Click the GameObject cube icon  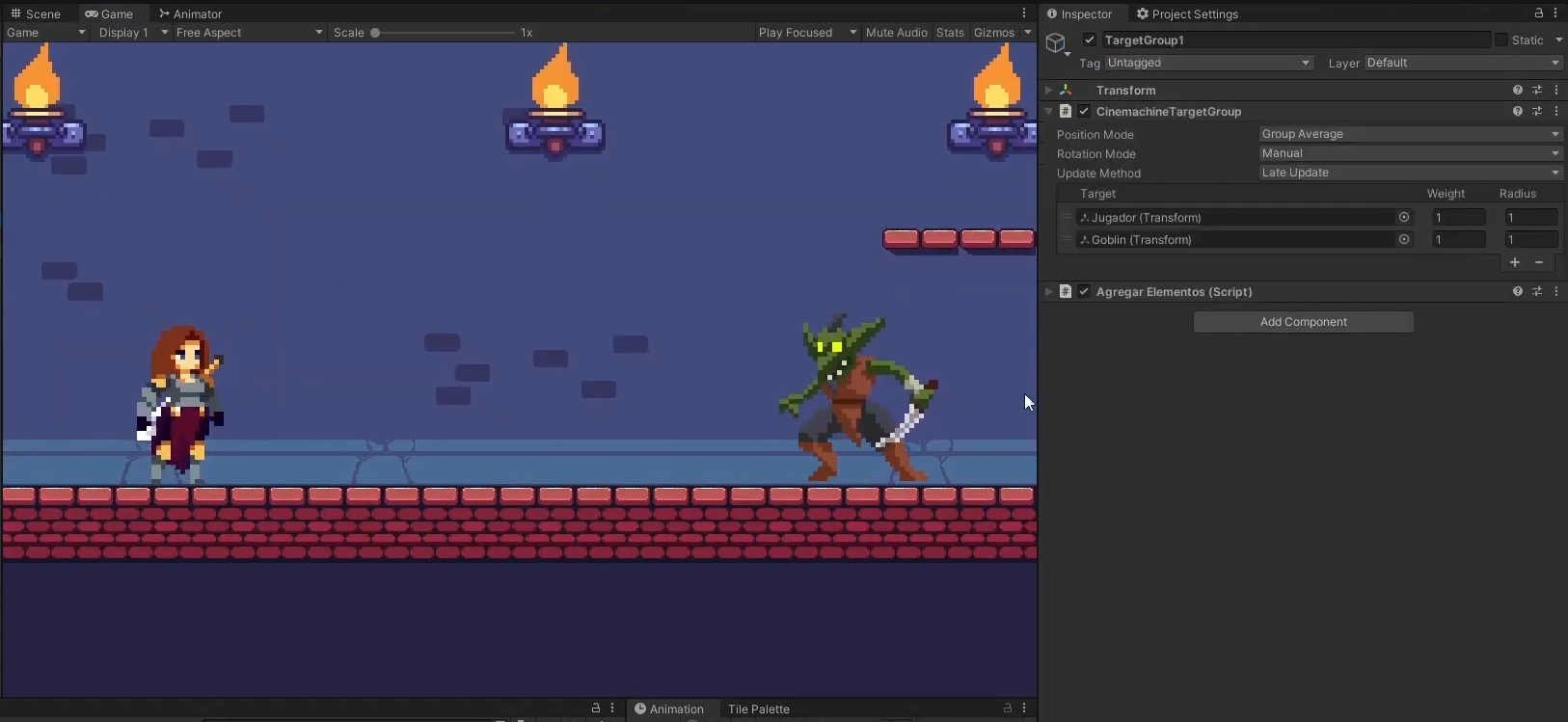click(x=1056, y=42)
